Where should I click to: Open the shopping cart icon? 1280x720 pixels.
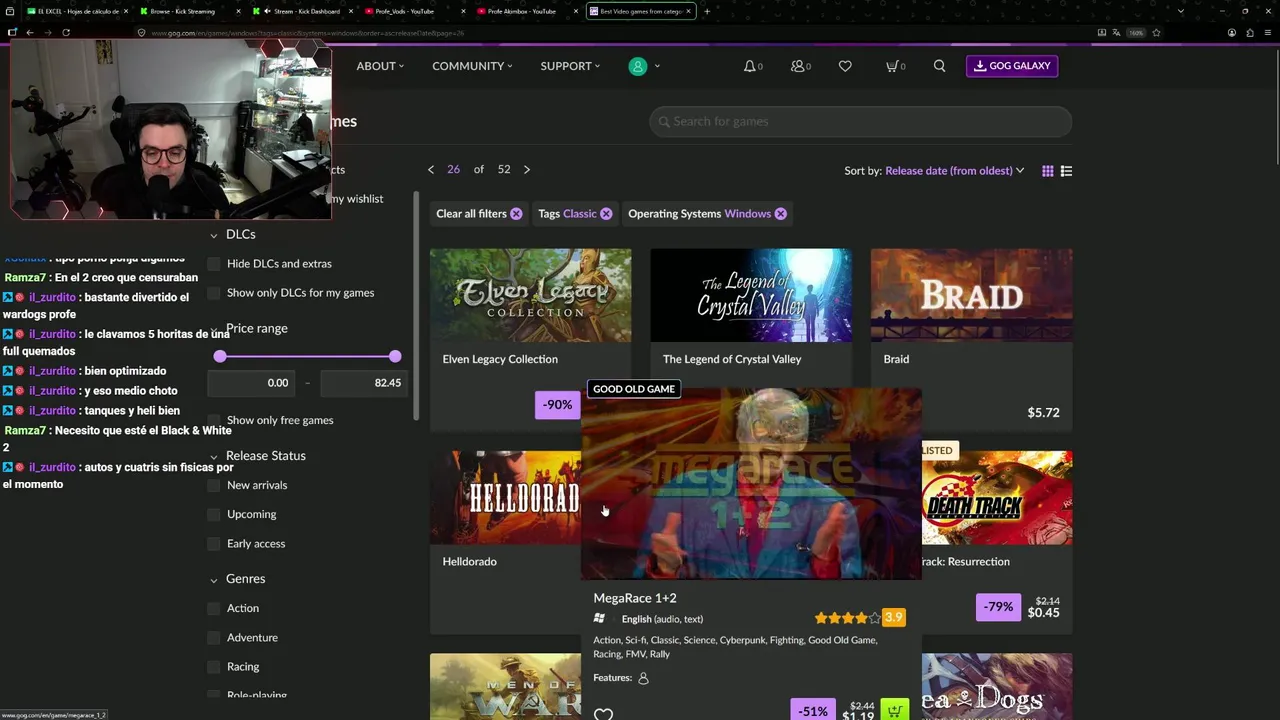coord(892,66)
